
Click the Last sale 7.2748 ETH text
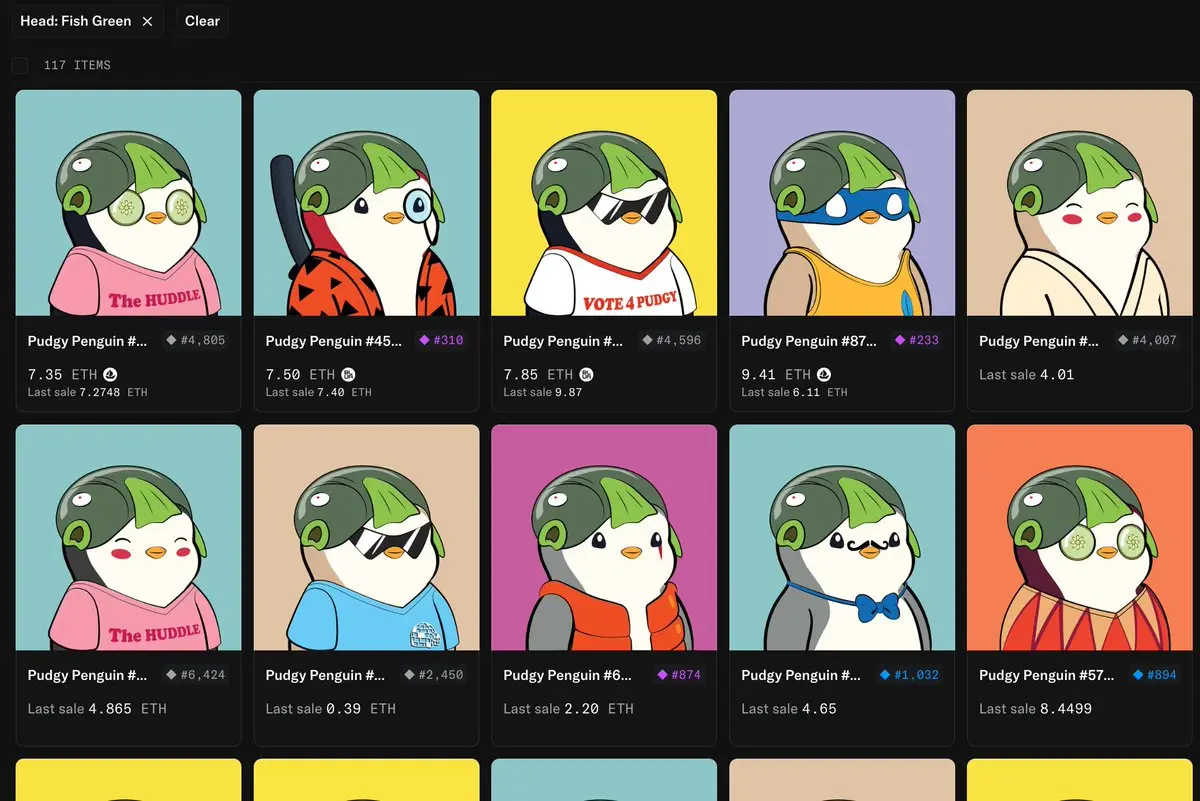[x=88, y=392]
